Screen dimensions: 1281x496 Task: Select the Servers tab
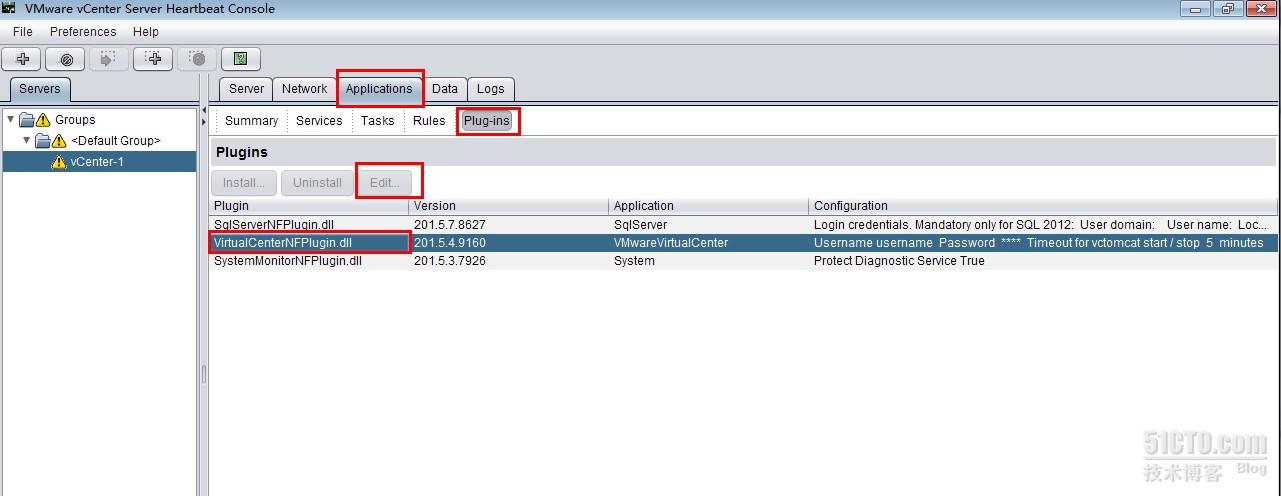pos(40,89)
